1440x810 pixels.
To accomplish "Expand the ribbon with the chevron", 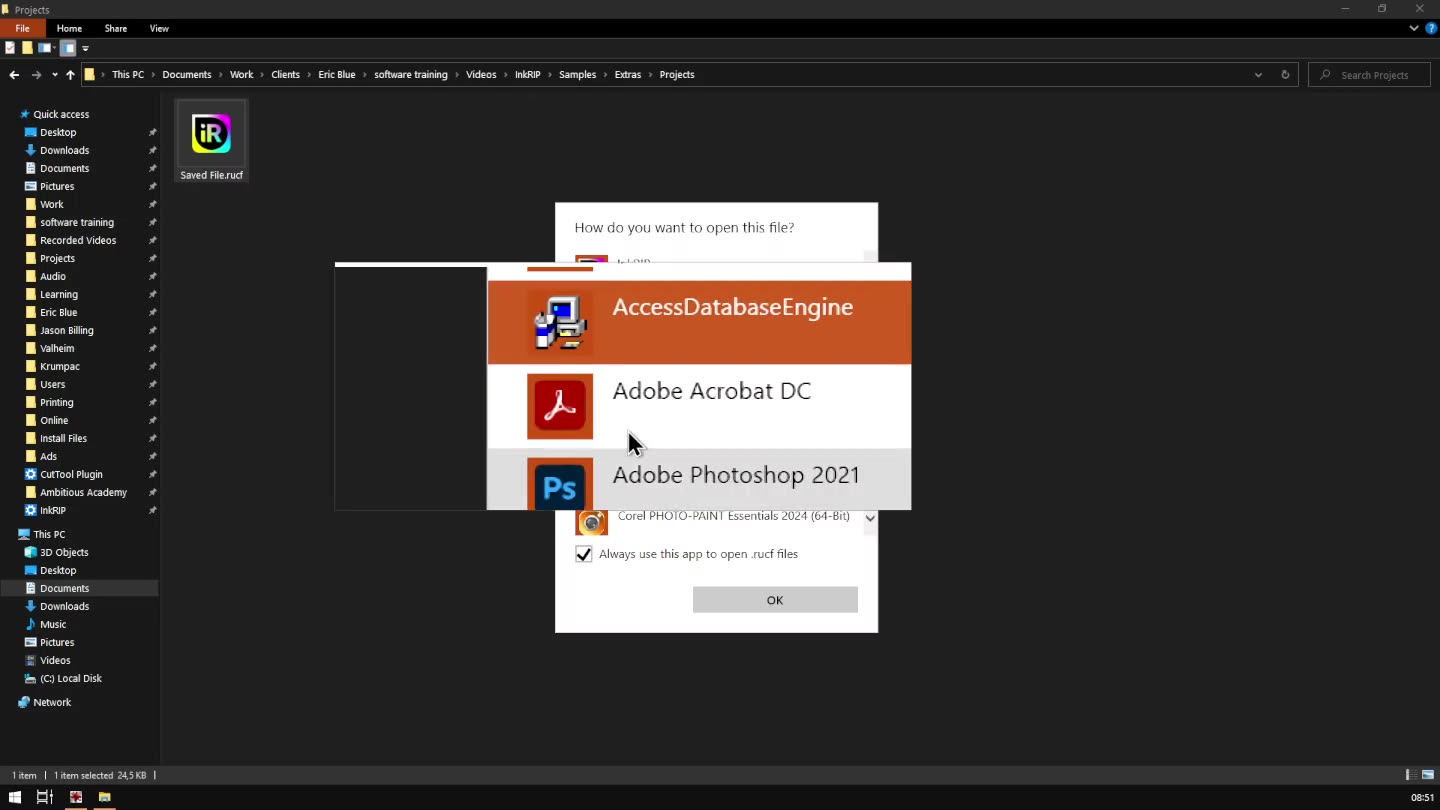I will (1413, 28).
